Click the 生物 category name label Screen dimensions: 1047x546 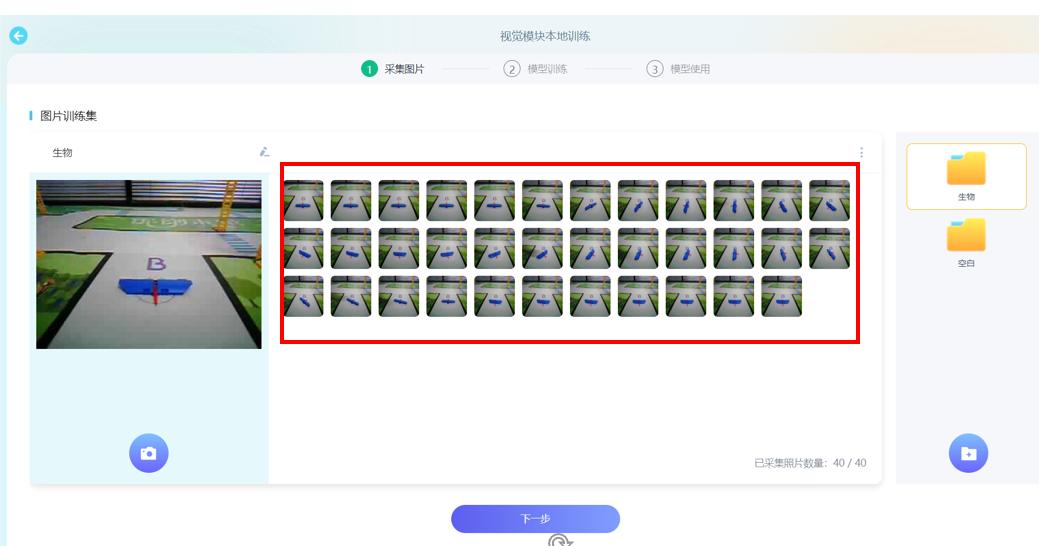pos(62,153)
